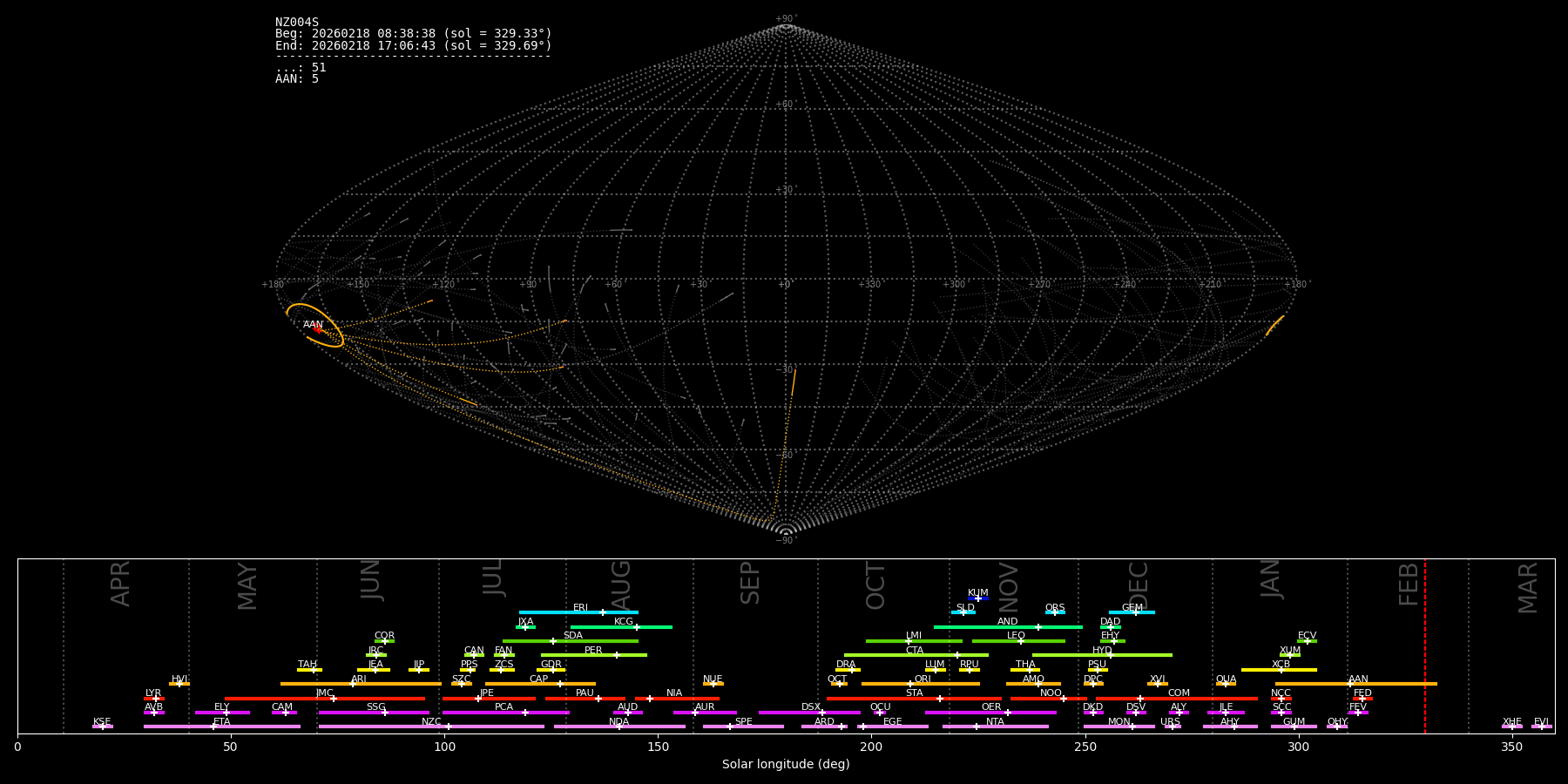Click the LEO shower label
Screen dimensions: 1568x784
[x=1017, y=636]
